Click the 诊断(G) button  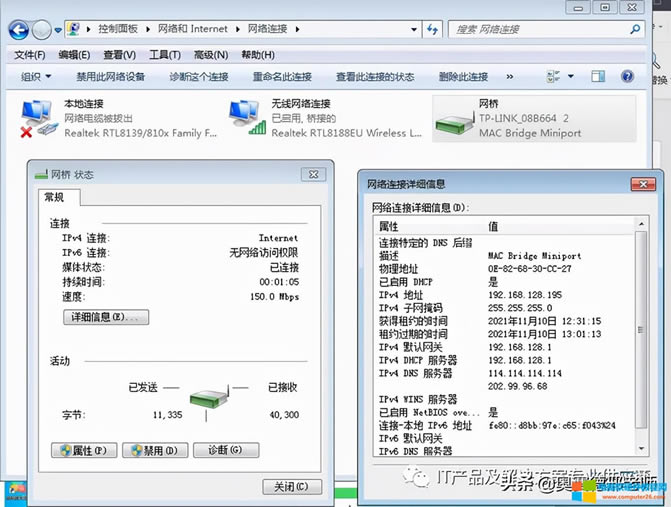(x=226, y=450)
